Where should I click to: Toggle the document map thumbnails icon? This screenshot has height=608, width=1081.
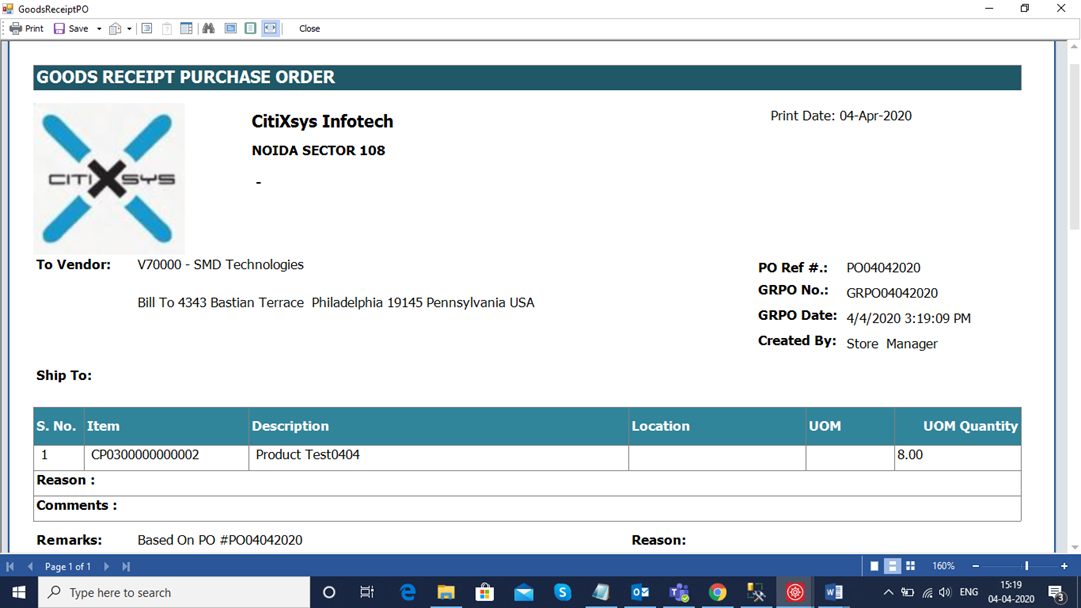tap(186, 28)
